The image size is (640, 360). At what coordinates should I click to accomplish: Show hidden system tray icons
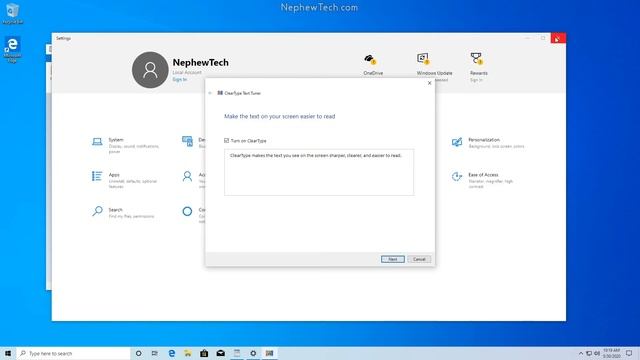click(x=581, y=353)
